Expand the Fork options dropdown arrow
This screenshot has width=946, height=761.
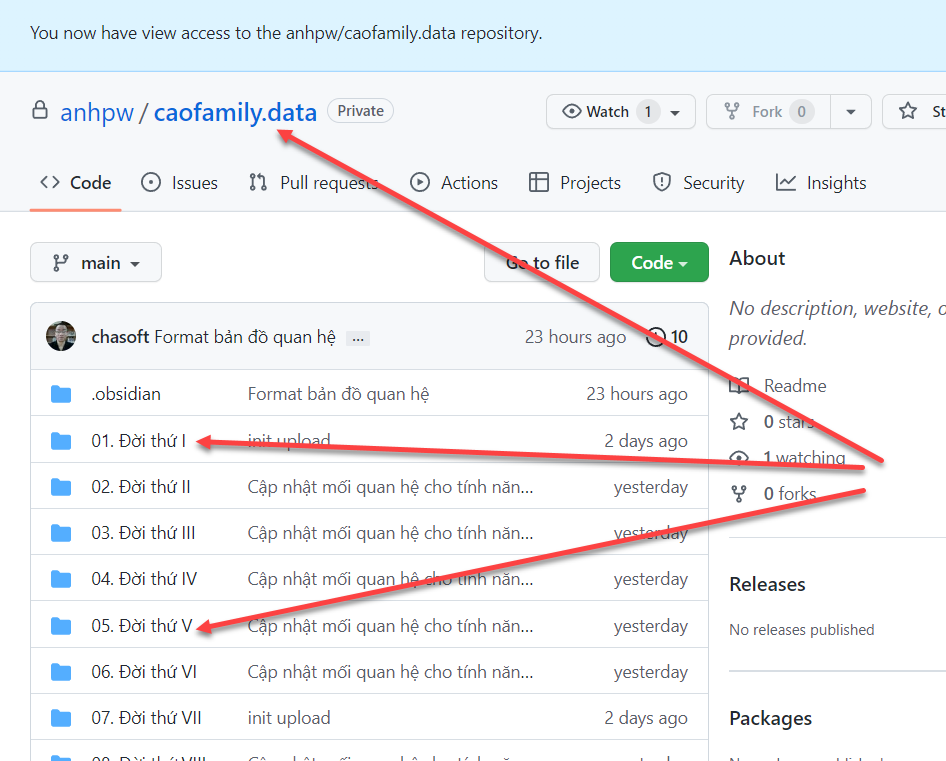point(851,112)
